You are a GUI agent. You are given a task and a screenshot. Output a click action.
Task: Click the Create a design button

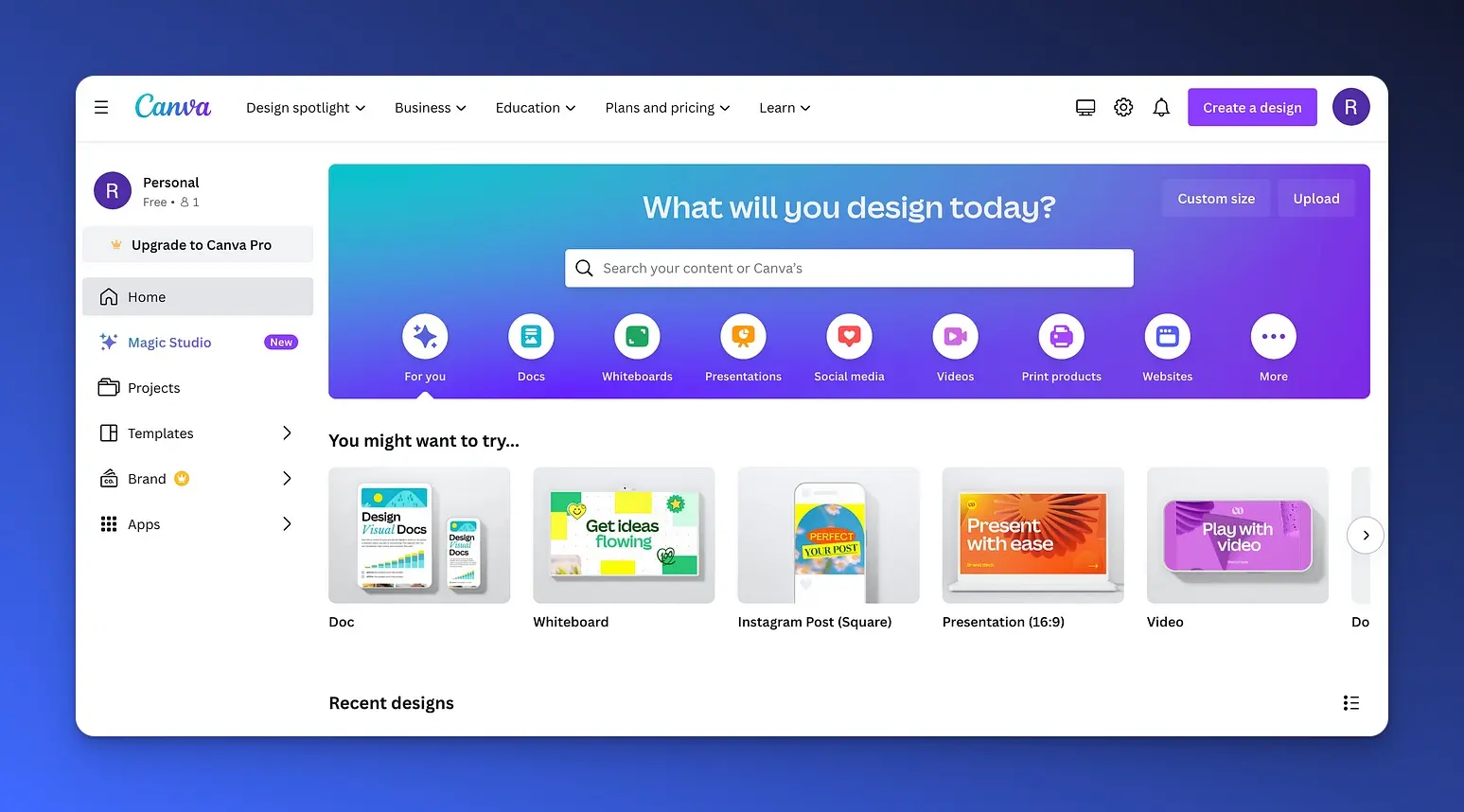click(x=1252, y=108)
